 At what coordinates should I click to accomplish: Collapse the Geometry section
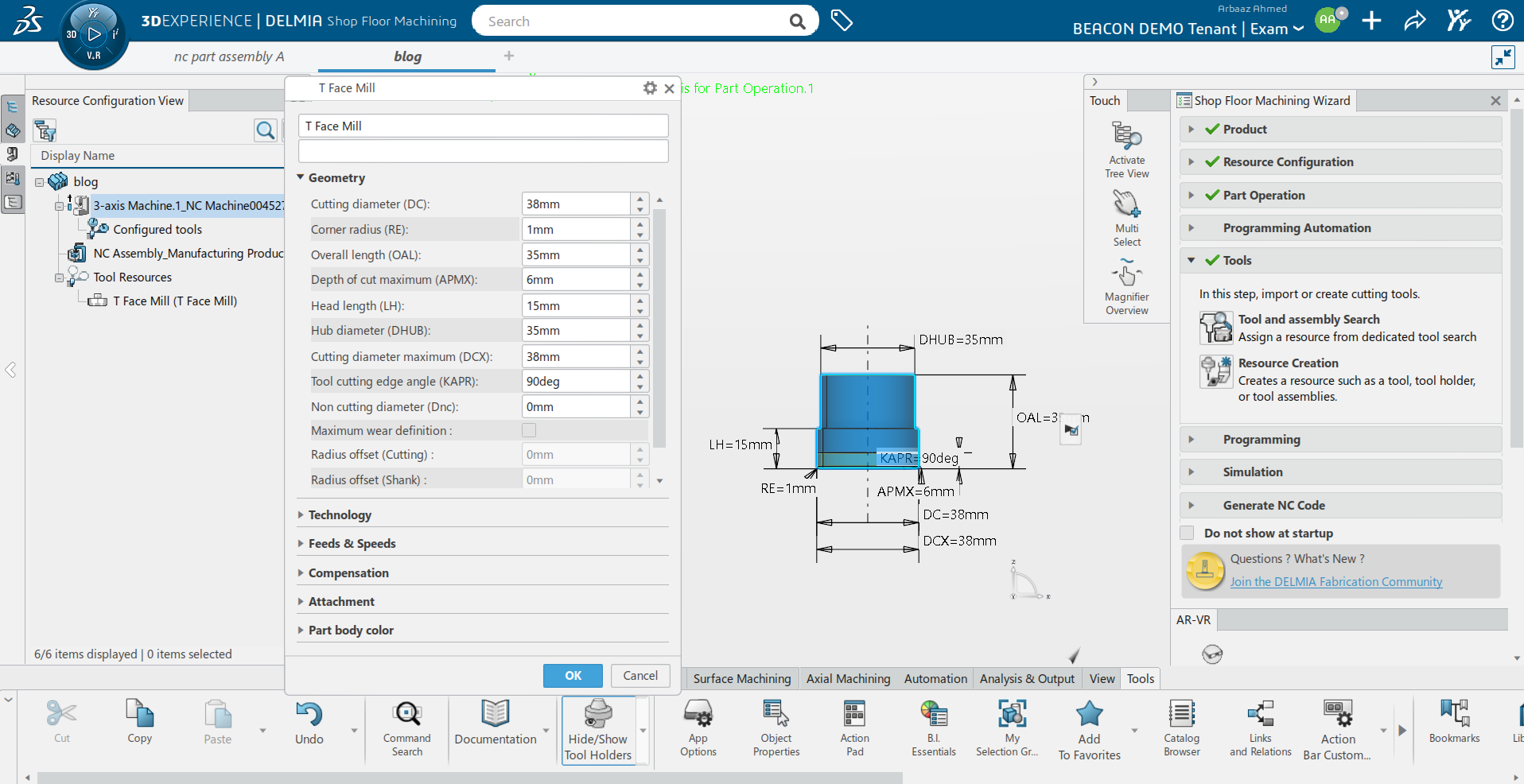pos(301,177)
